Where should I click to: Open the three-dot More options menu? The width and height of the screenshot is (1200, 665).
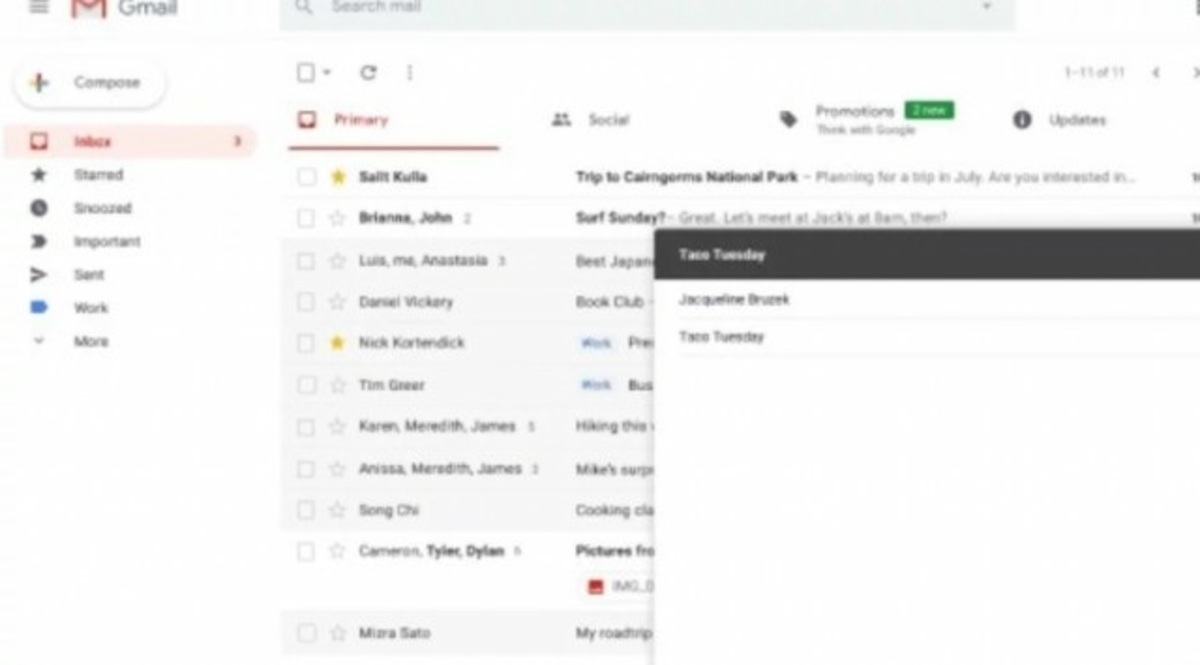[x=409, y=73]
